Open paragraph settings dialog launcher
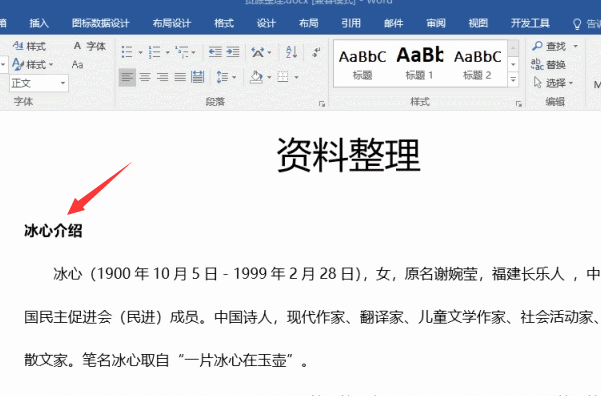The height and width of the screenshot is (396, 601). click(322, 104)
